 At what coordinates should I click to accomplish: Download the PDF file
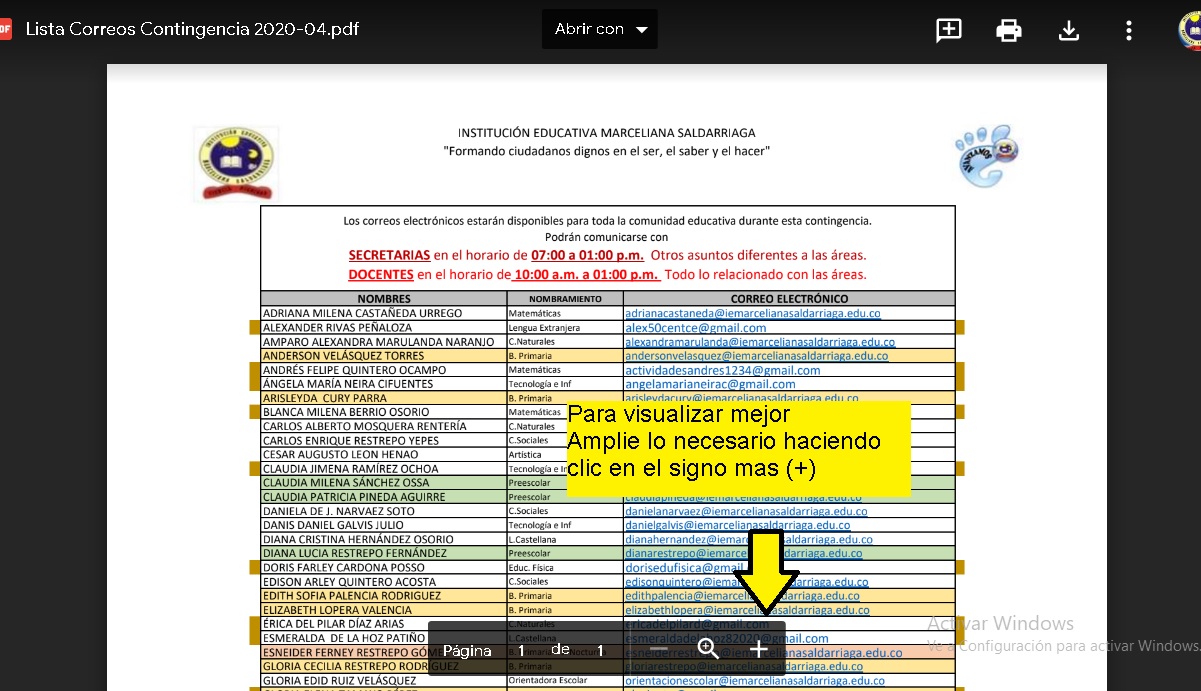[1069, 30]
